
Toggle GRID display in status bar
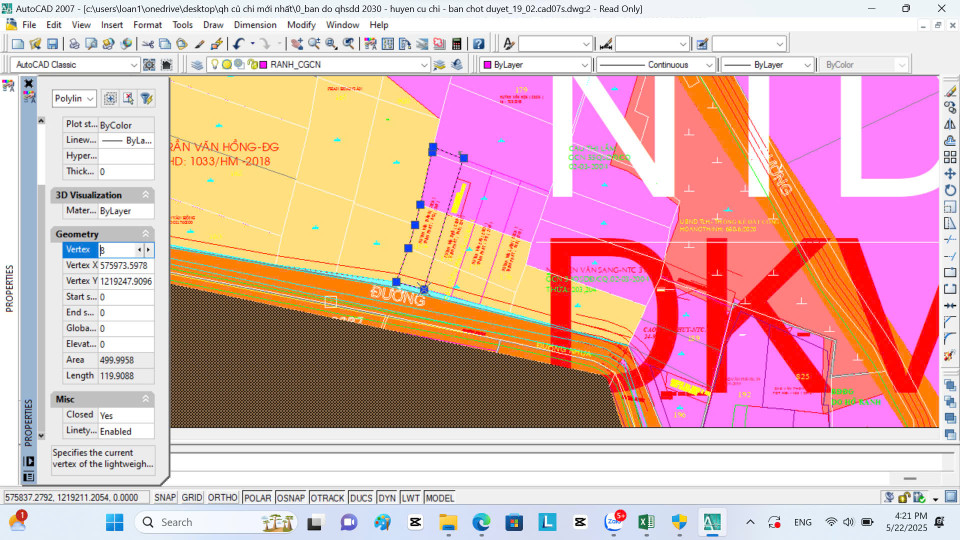(192, 498)
